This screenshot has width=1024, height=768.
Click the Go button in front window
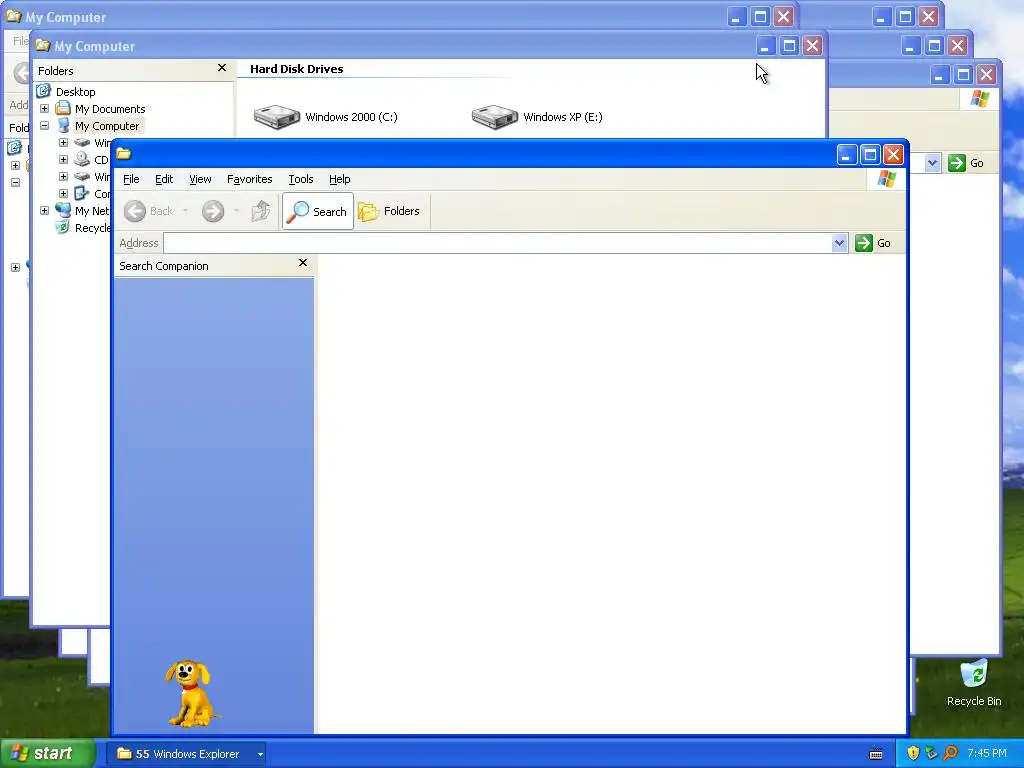[873, 243]
